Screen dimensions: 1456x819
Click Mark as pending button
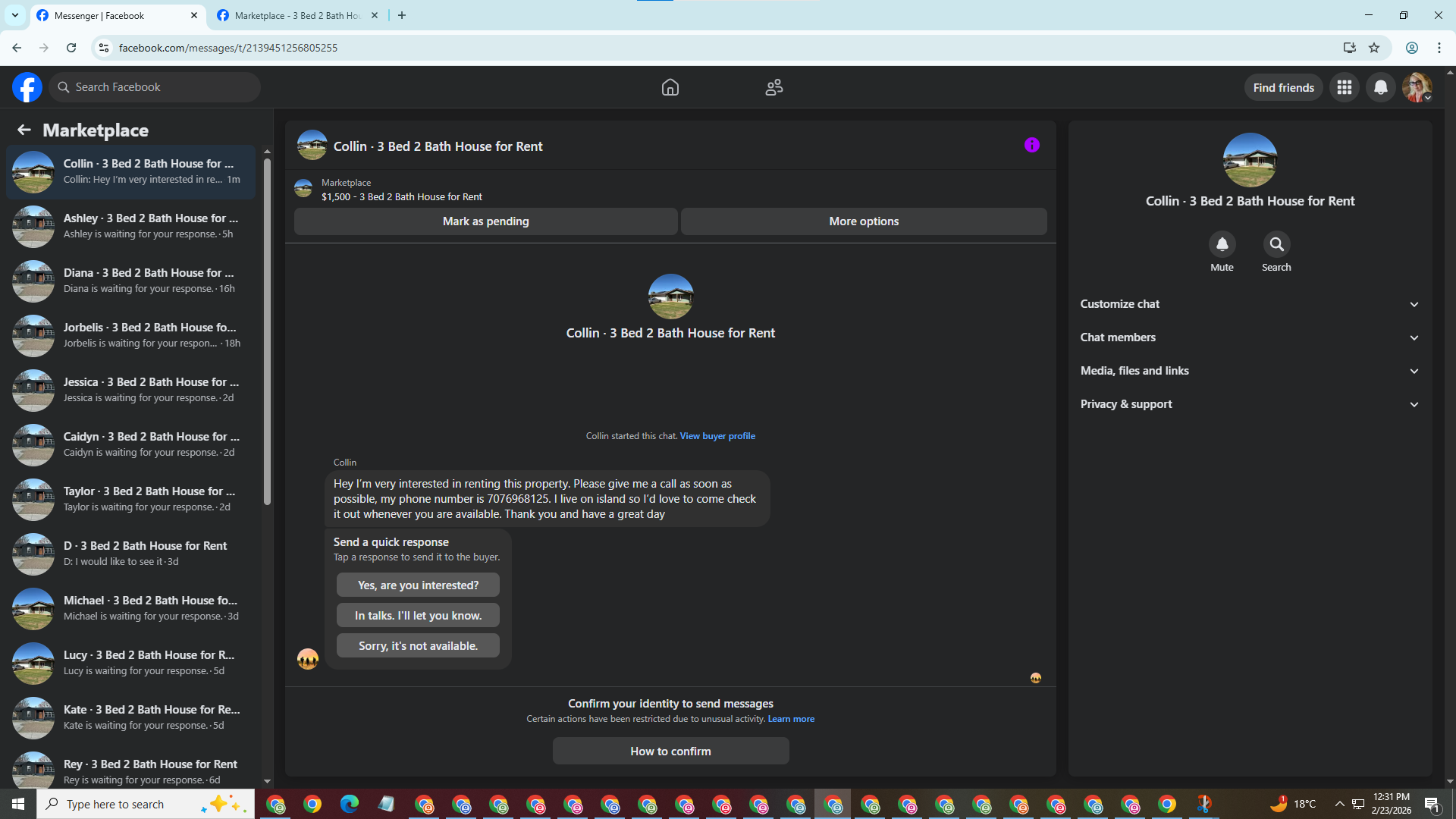[485, 221]
